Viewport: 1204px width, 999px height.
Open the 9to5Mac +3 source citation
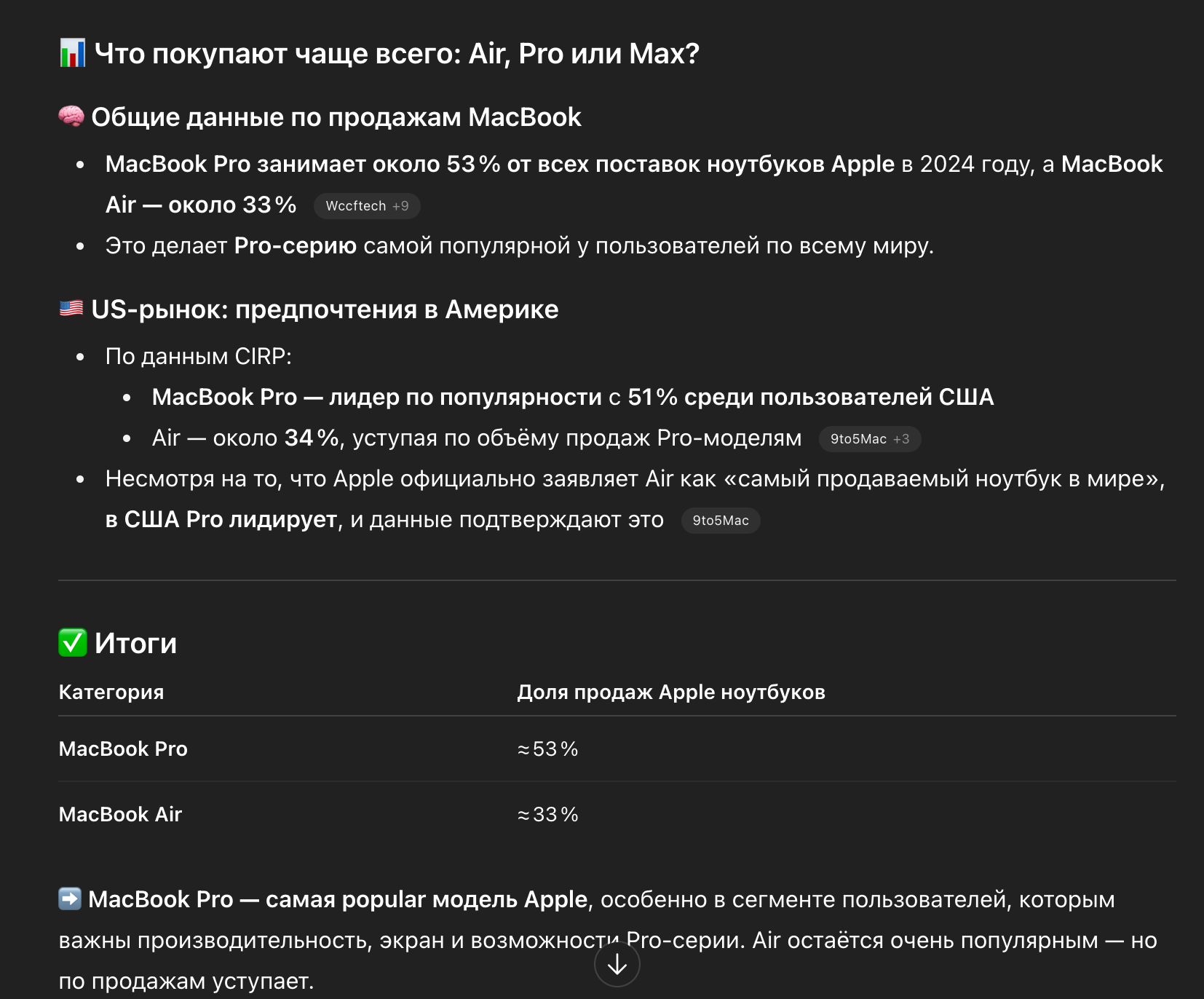[870, 439]
